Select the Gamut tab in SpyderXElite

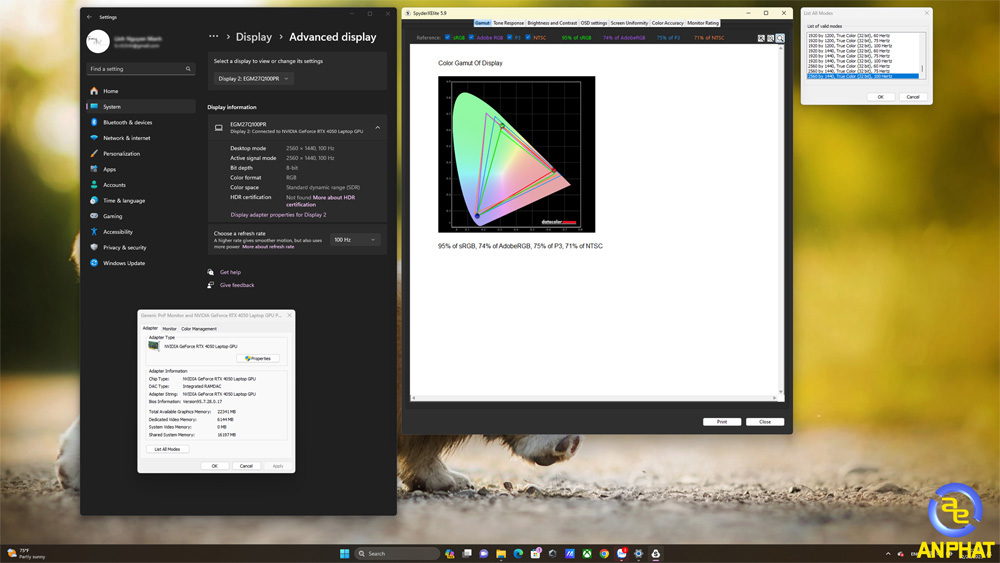coord(482,23)
